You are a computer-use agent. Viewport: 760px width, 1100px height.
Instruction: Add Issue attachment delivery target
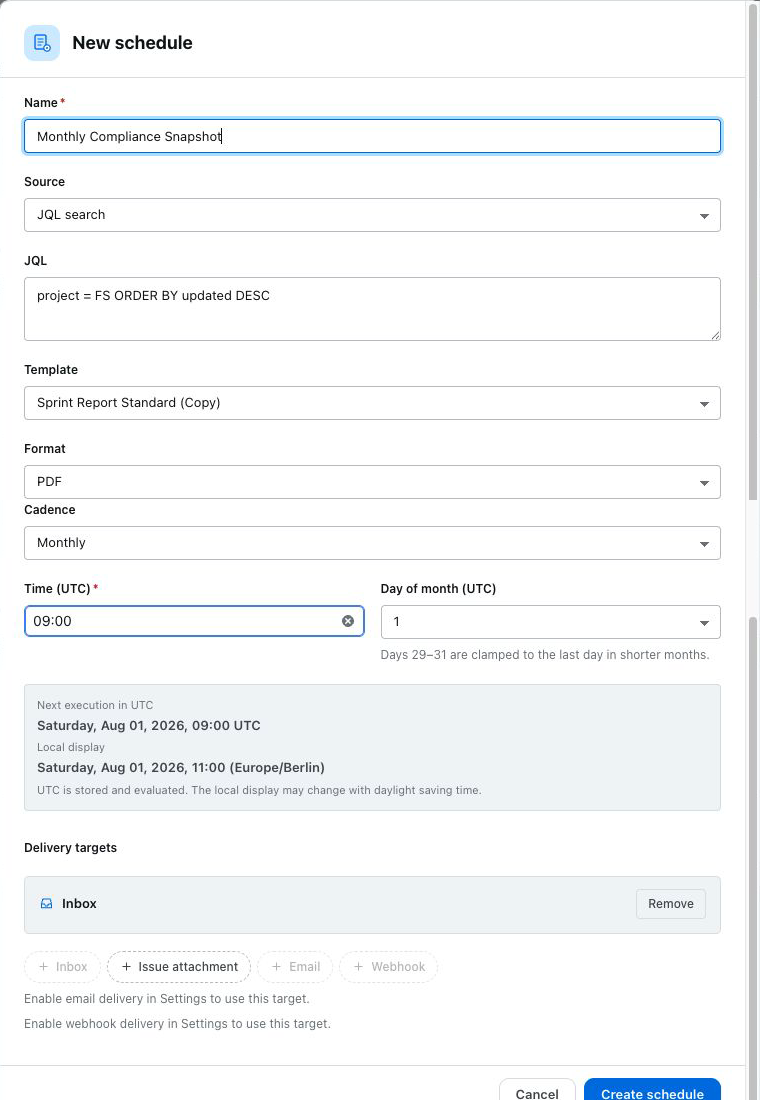(179, 967)
